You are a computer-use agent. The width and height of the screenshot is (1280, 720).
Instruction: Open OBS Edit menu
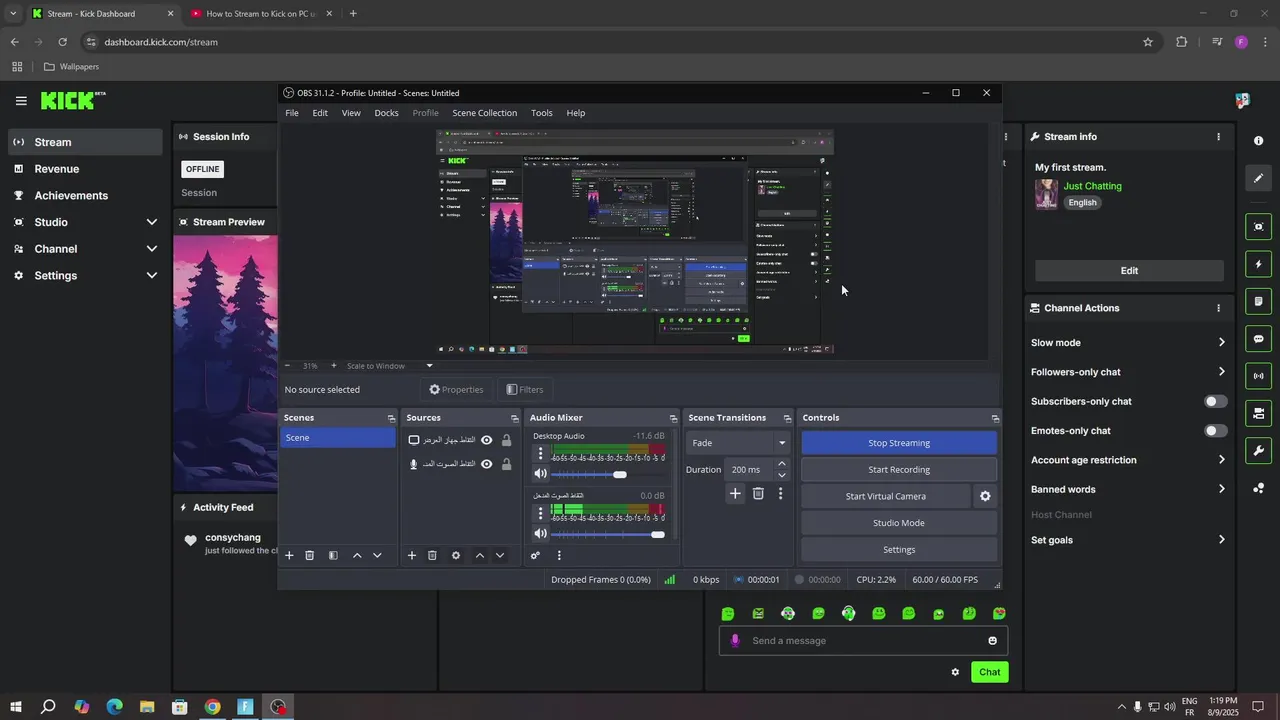(320, 113)
